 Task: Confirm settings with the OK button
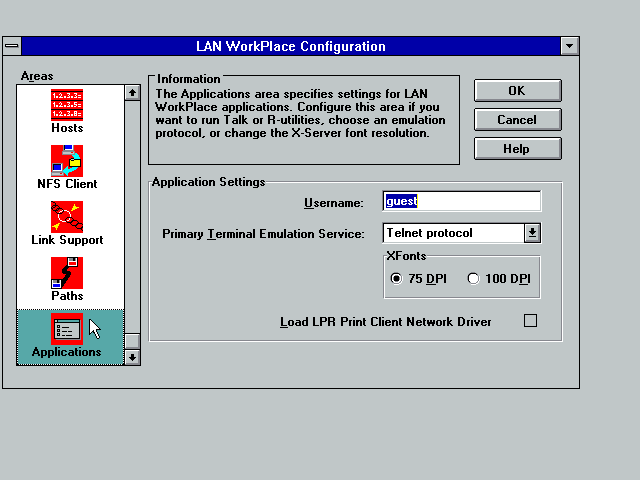click(x=518, y=91)
